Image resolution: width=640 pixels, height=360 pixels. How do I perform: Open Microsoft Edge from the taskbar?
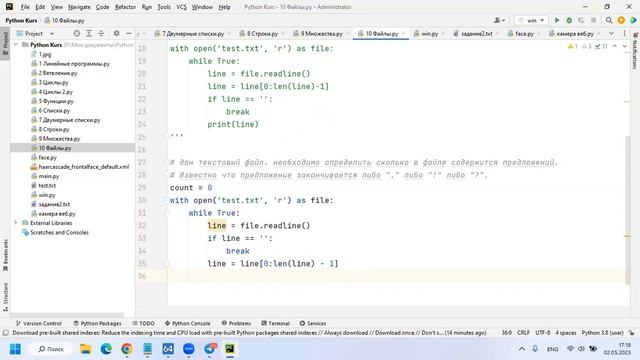106,349
